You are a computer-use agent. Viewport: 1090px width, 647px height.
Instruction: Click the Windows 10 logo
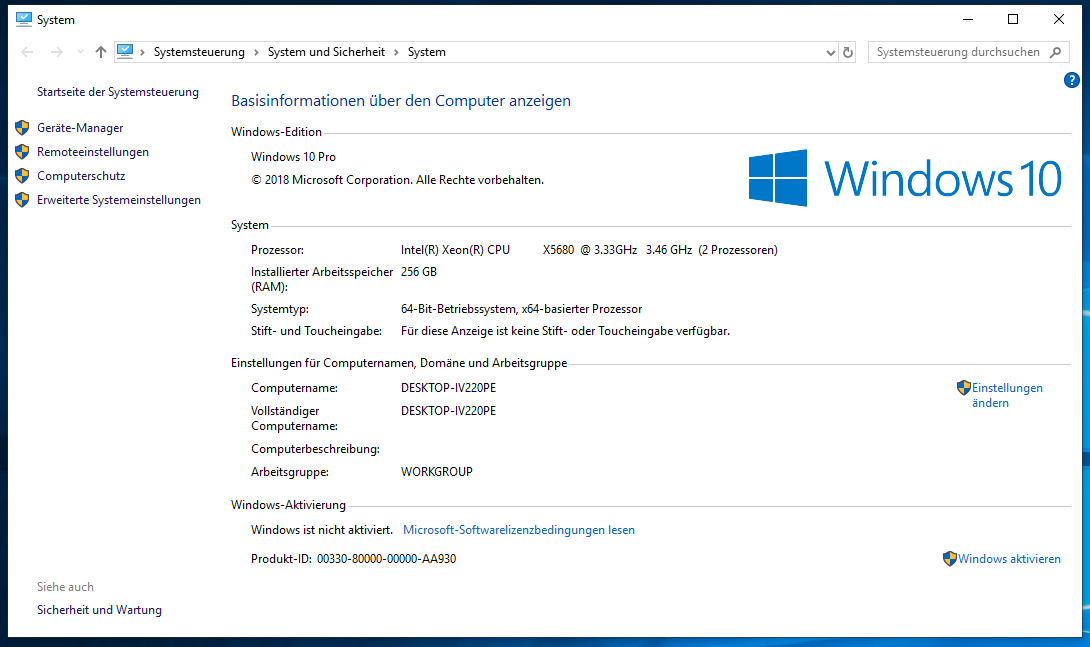(904, 178)
